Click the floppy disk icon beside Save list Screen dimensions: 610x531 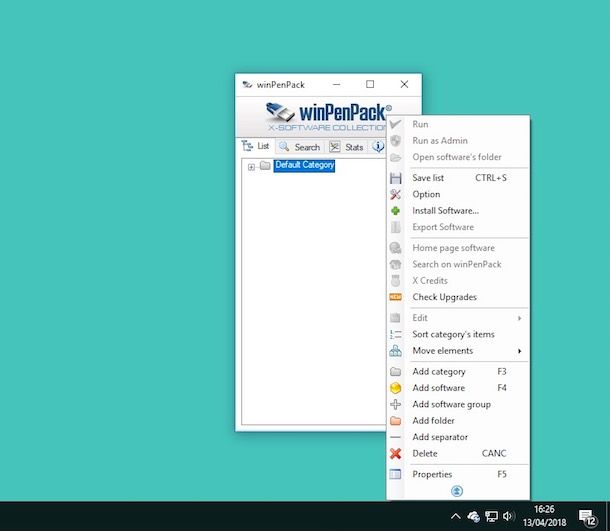[395, 178]
